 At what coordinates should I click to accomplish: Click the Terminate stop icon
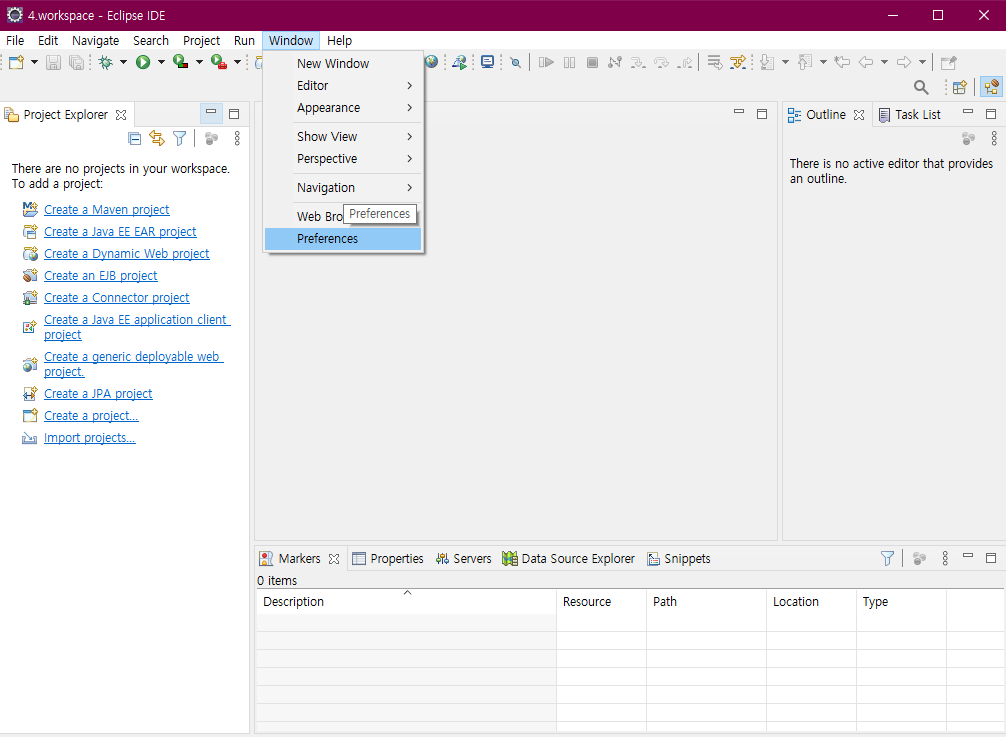click(x=592, y=62)
